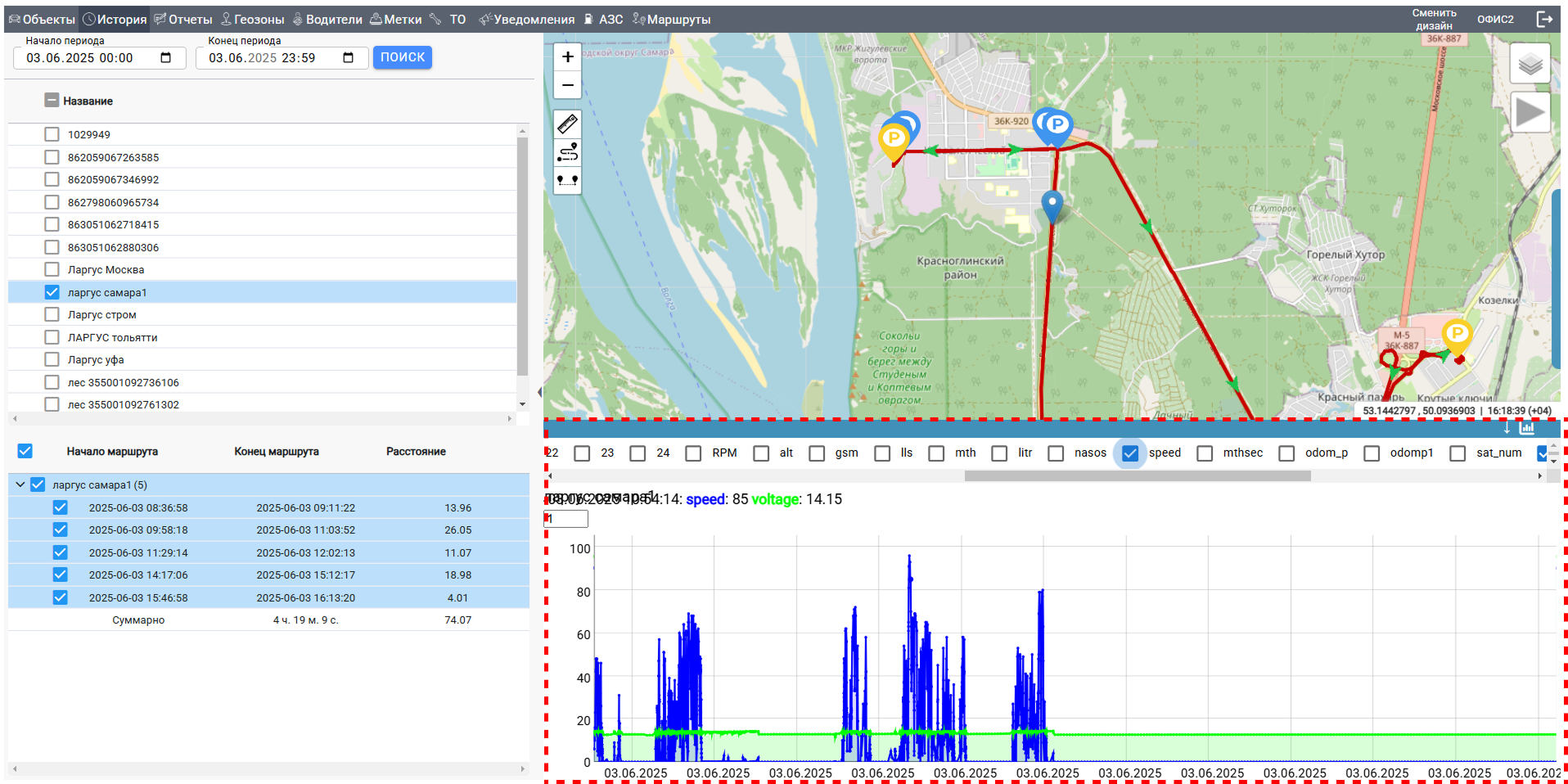This screenshot has height=784, width=1568.
Task: Click the logout icon in top bar
Action: tap(1544, 19)
